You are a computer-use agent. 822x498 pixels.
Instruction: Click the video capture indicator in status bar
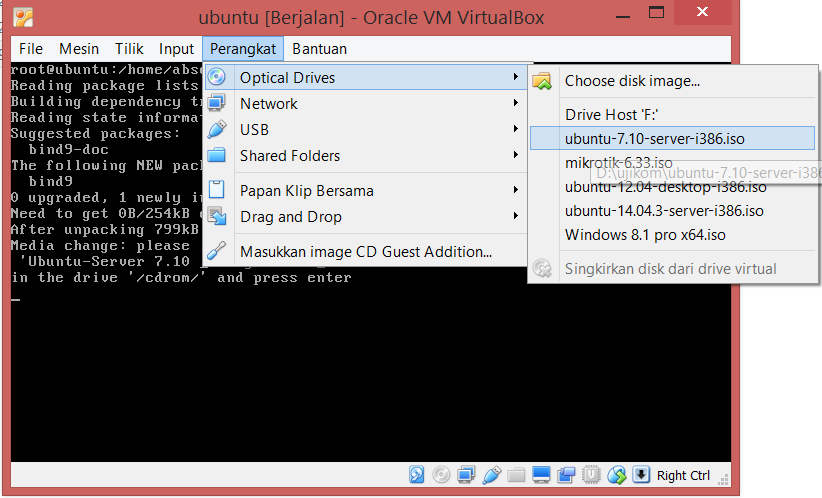click(x=566, y=475)
